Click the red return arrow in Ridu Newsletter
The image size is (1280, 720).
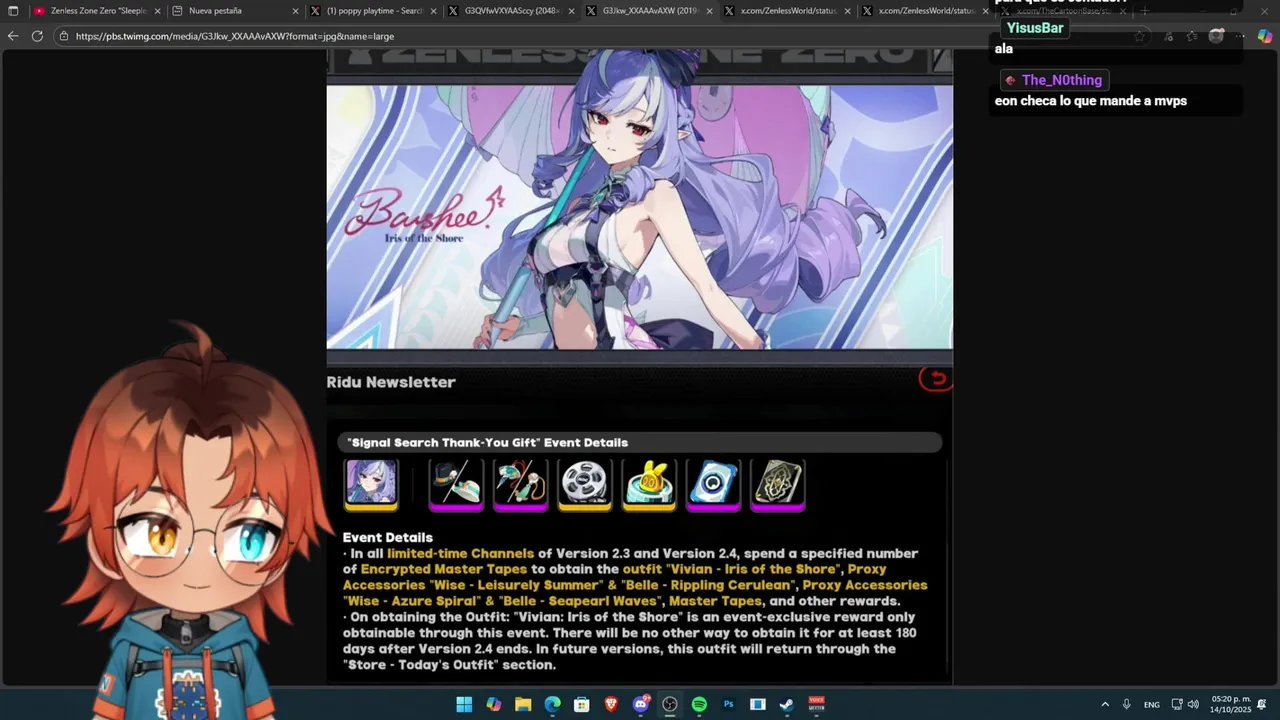coord(936,378)
